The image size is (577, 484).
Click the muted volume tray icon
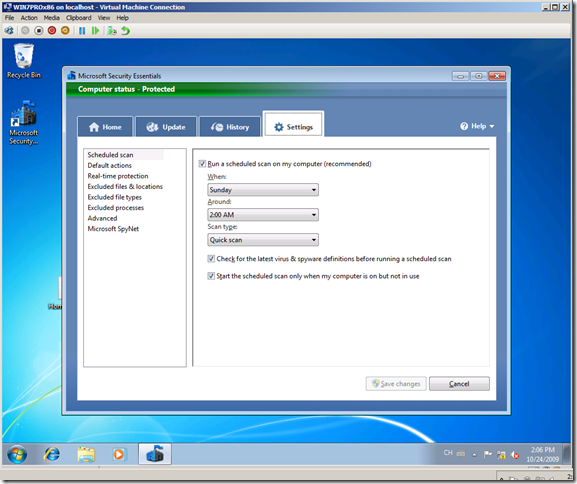click(x=515, y=455)
